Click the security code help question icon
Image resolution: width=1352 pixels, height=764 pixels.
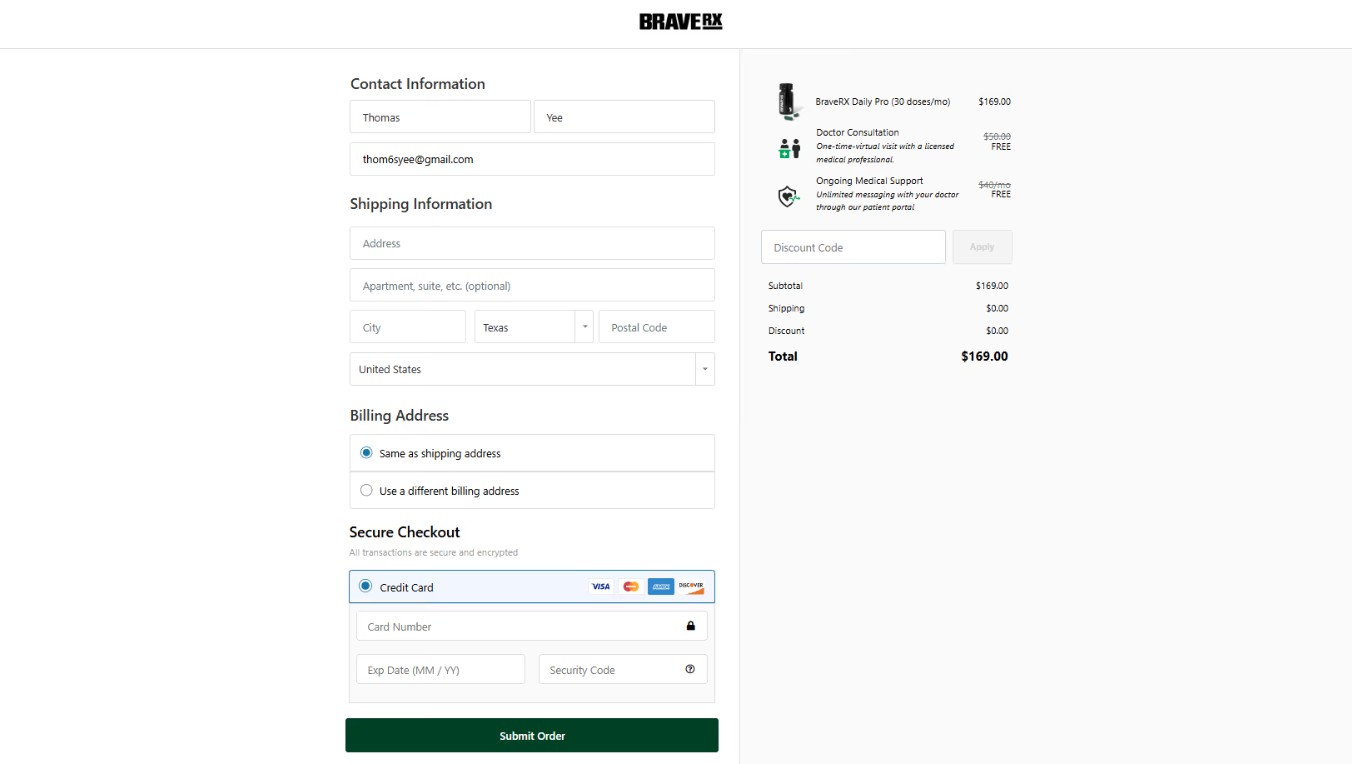coord(690,669)
